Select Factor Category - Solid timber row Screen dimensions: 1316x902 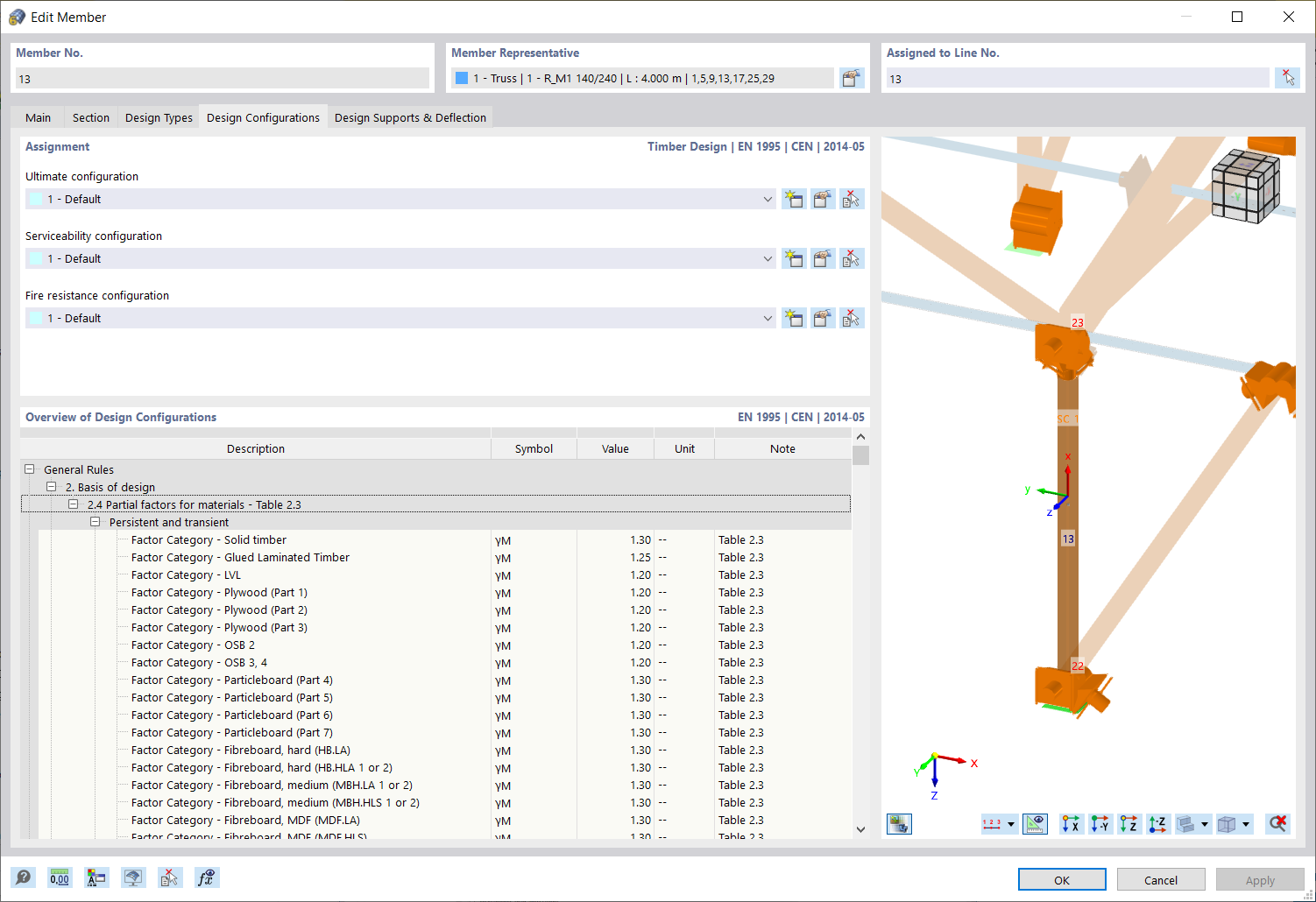click(445, 539)
